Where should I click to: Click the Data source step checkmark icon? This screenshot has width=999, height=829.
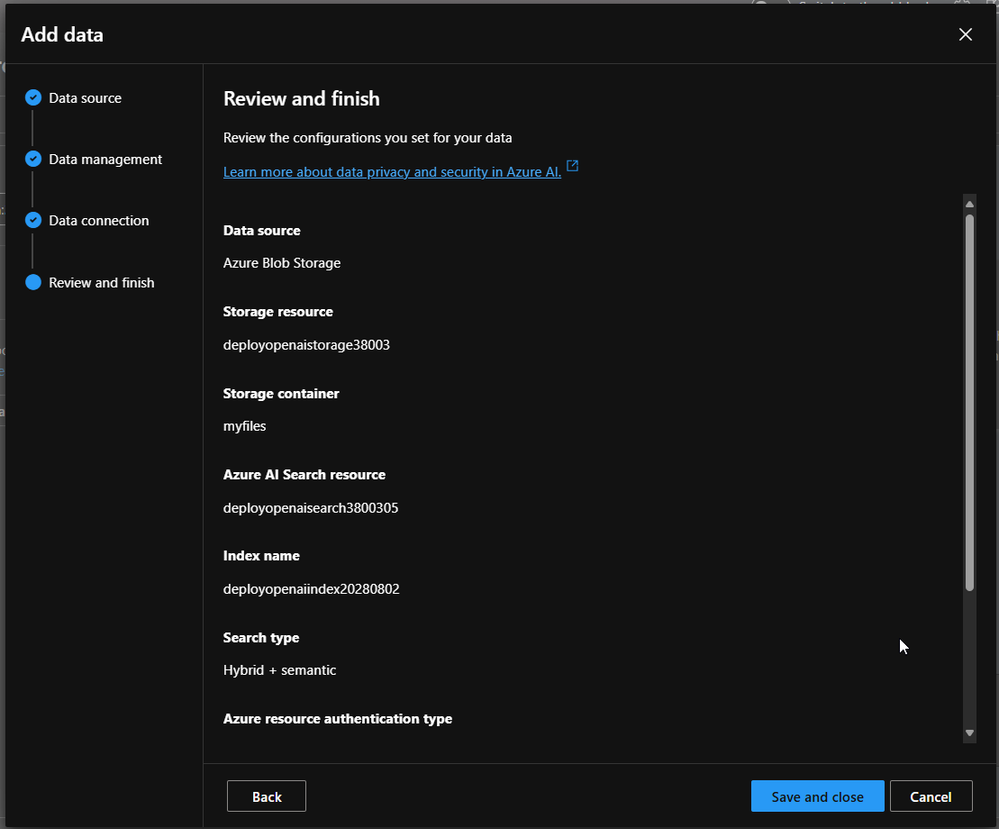[x=33, y=97]
